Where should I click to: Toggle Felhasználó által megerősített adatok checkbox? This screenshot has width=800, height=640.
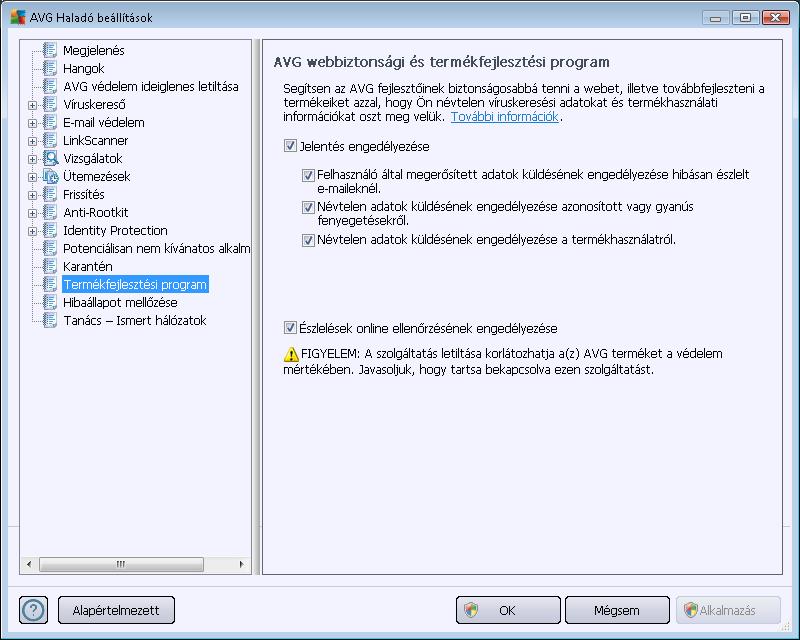(x=308, y=175)
